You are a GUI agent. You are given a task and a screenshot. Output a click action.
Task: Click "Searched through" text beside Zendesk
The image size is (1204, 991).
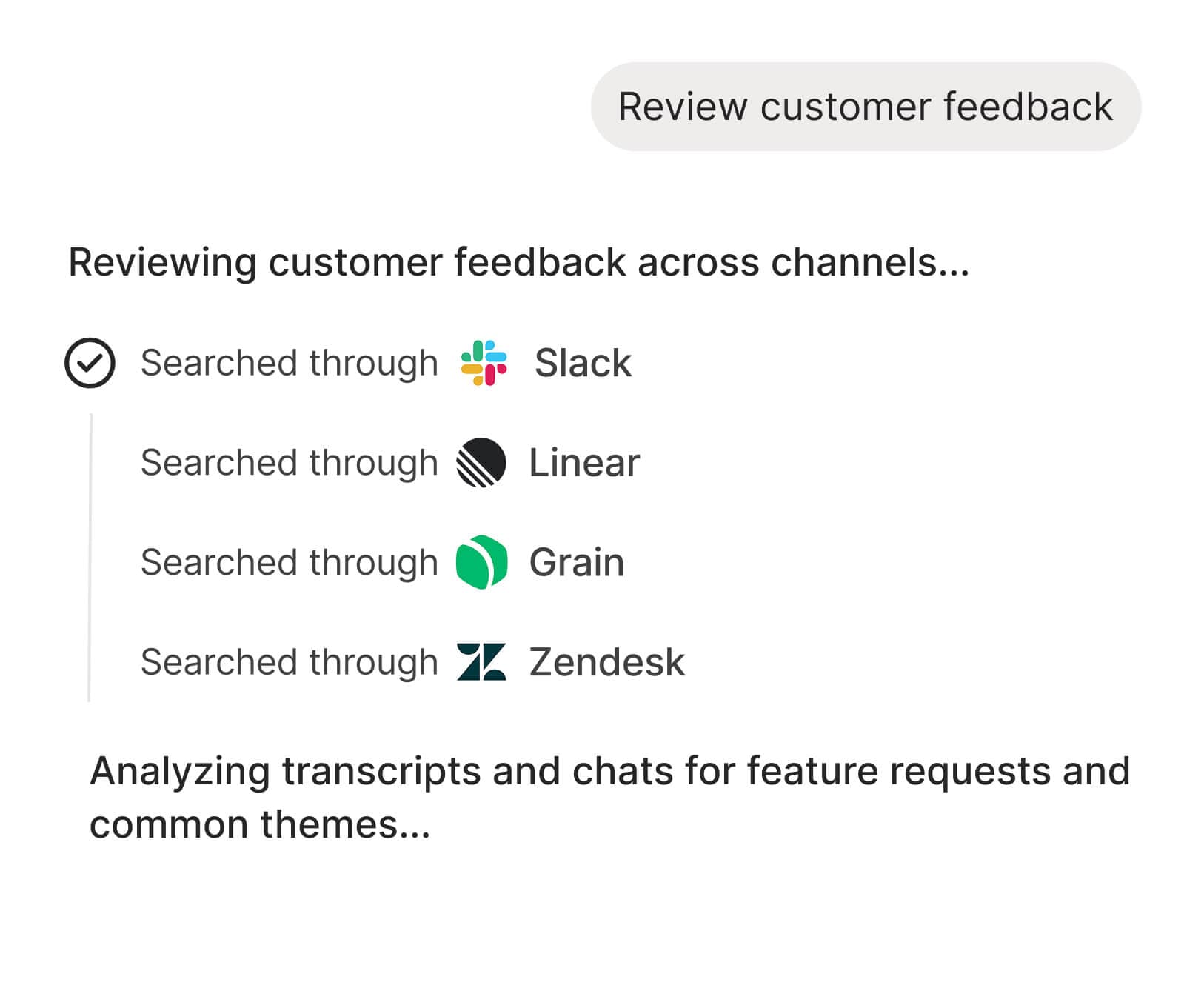click(289, 662)
